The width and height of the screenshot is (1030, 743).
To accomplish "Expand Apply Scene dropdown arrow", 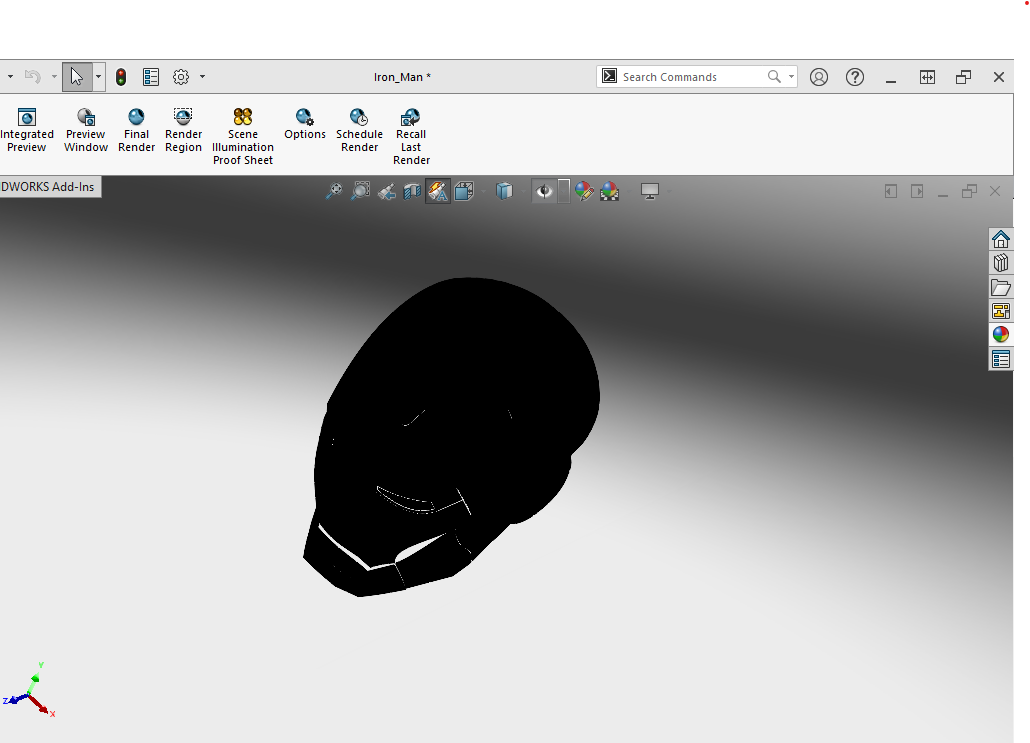I will 629,191.
